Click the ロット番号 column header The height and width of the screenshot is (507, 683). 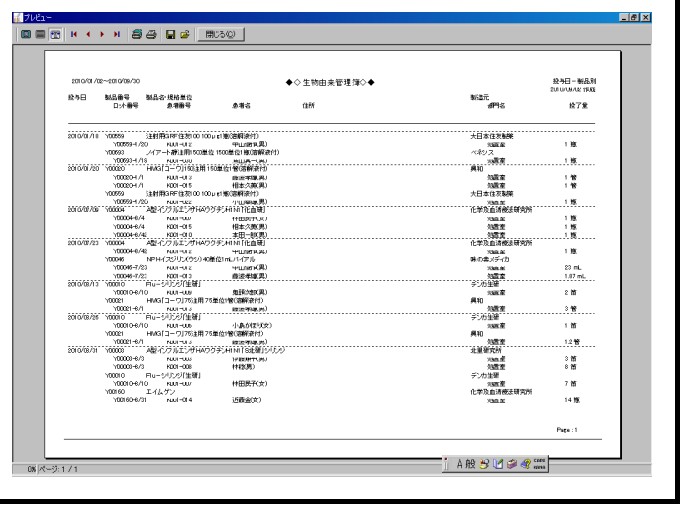click(x=125, y=105)
